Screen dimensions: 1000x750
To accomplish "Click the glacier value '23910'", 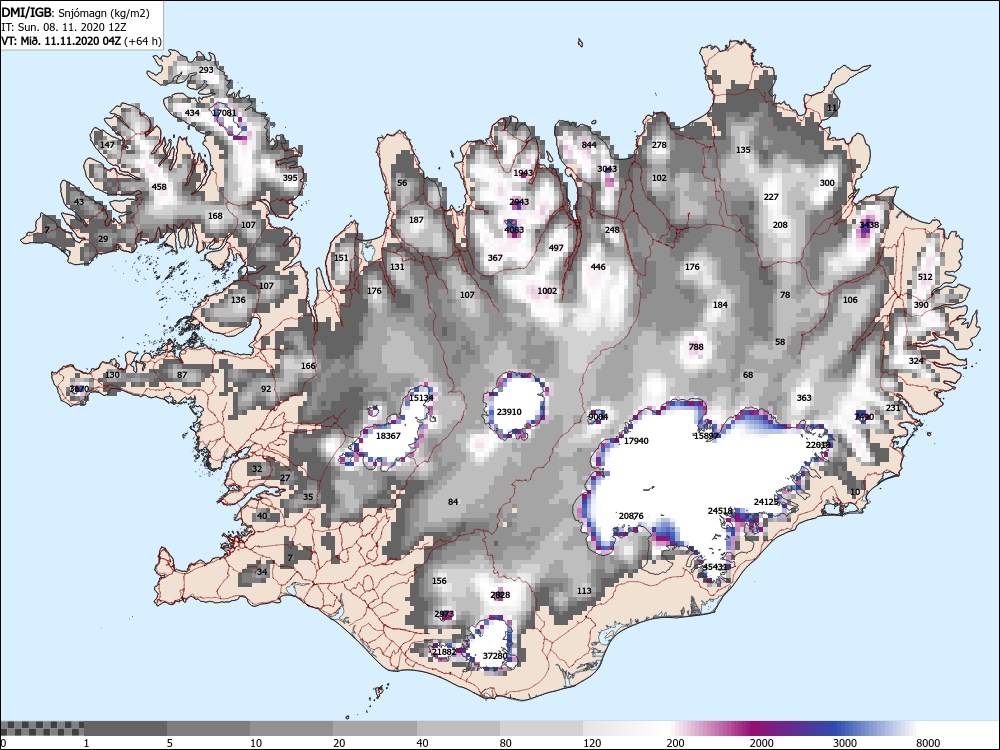I will click(x=509, y=412).
